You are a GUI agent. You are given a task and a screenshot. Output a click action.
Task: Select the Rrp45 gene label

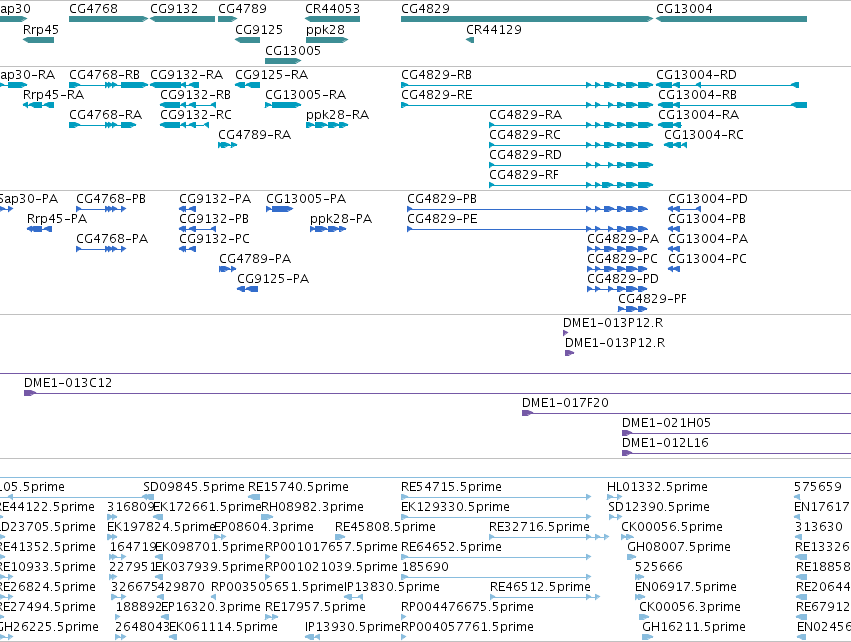pos(41,29)
